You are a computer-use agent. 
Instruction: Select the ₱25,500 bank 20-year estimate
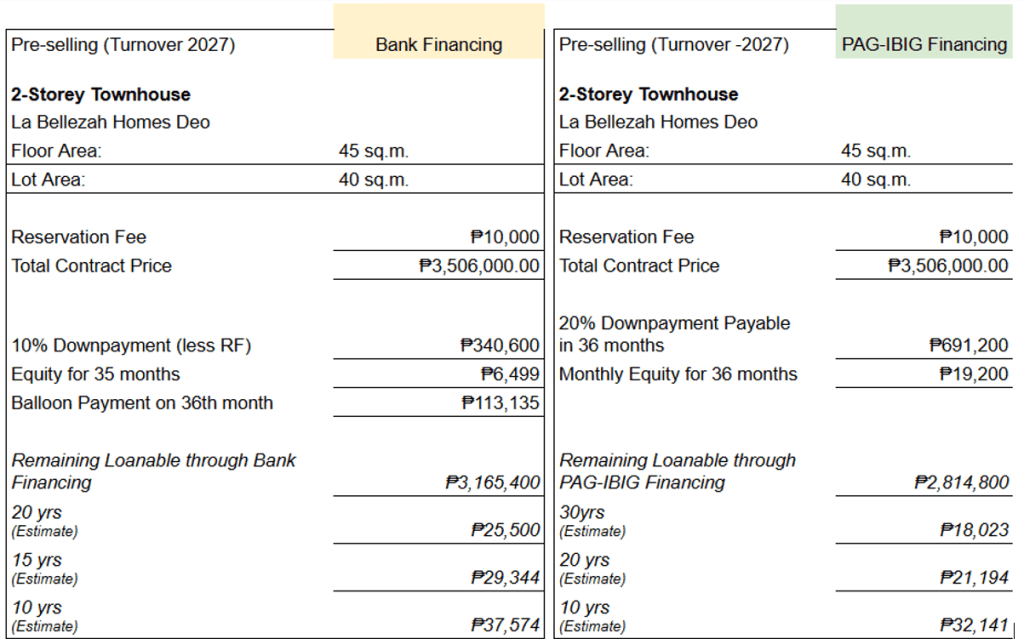click(x=505, y=530)
